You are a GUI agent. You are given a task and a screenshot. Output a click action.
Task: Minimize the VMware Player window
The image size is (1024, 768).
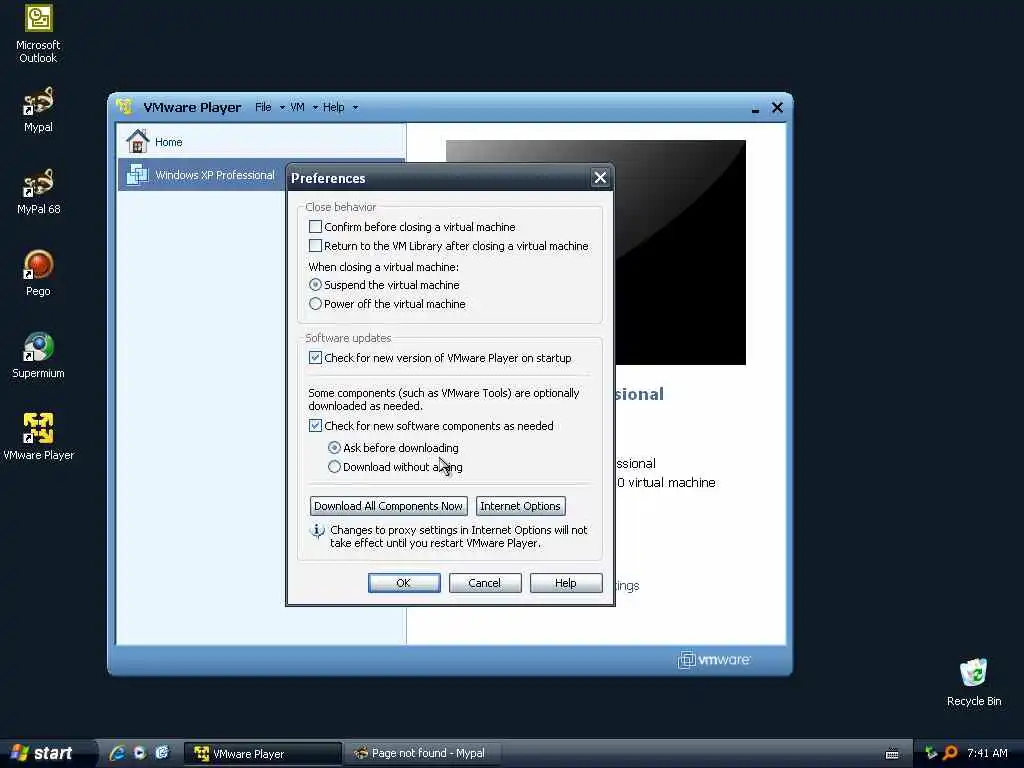tap(756, 108)
